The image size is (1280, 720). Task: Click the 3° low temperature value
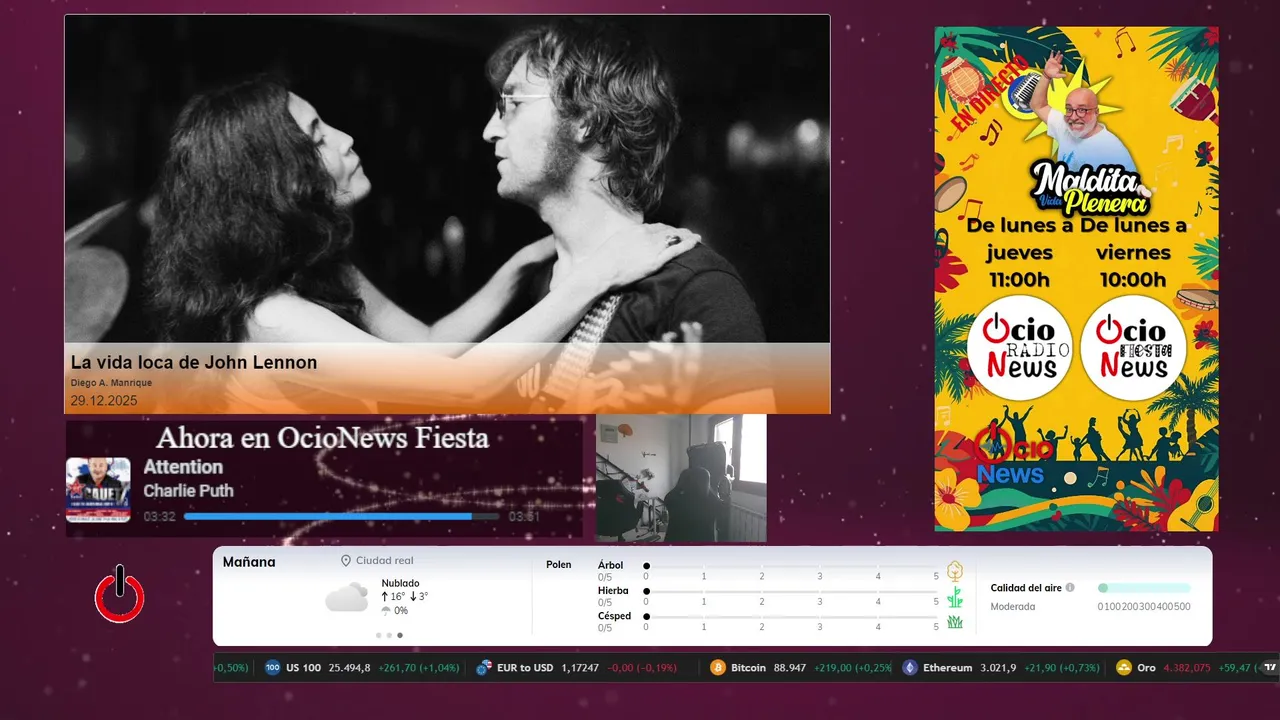point(423,597)
